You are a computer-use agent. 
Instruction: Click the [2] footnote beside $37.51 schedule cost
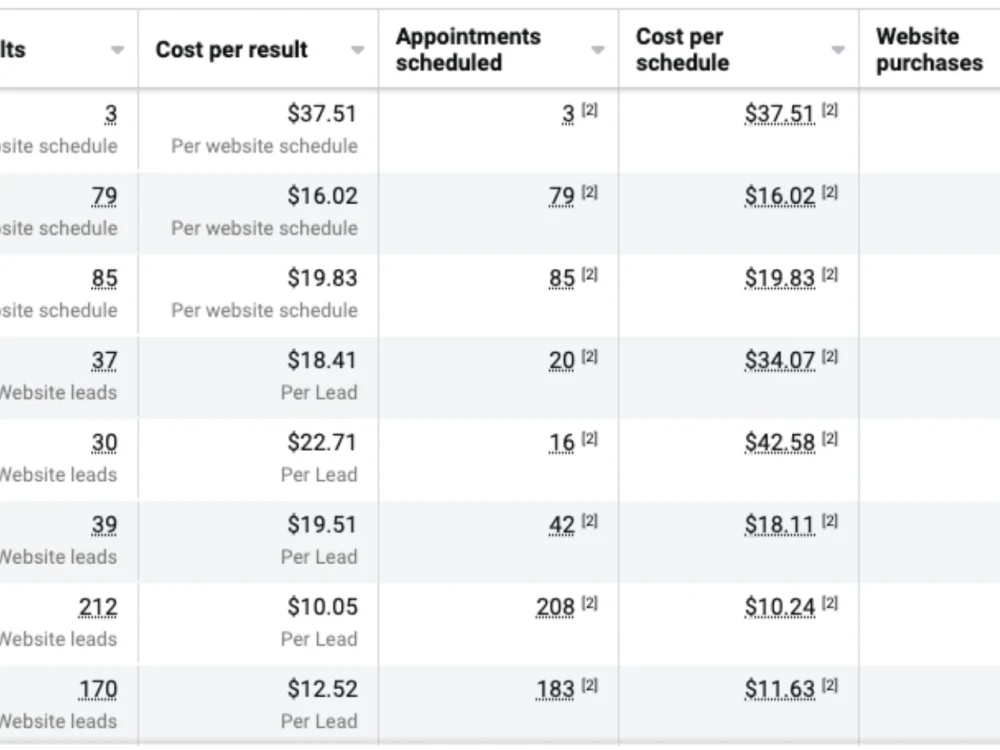[x=830, y=110]
